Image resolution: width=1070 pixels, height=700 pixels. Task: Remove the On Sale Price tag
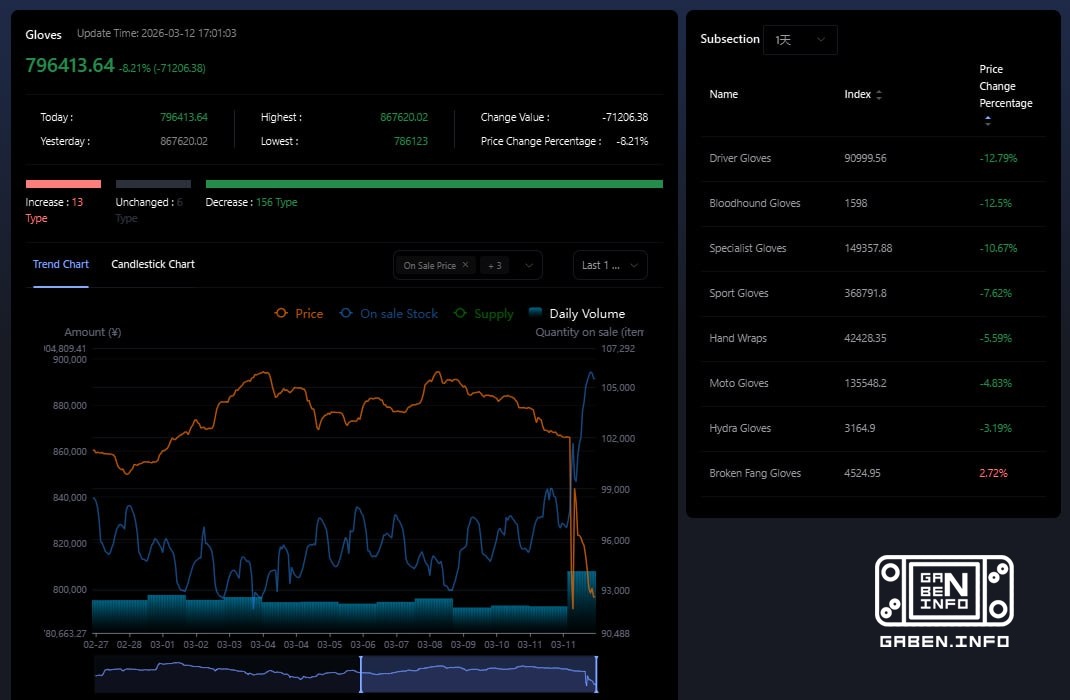point(465,265)
